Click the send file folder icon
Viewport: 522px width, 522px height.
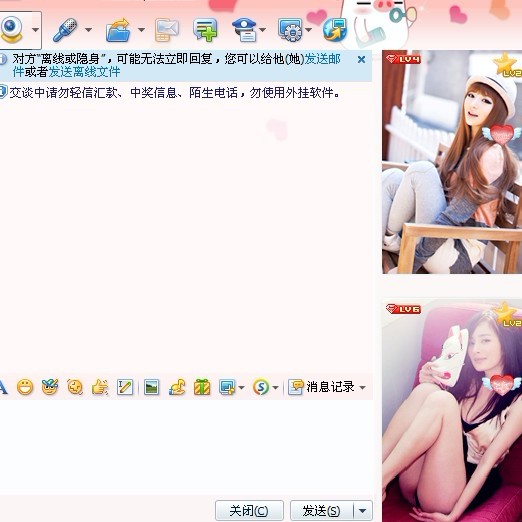(118, 30)
